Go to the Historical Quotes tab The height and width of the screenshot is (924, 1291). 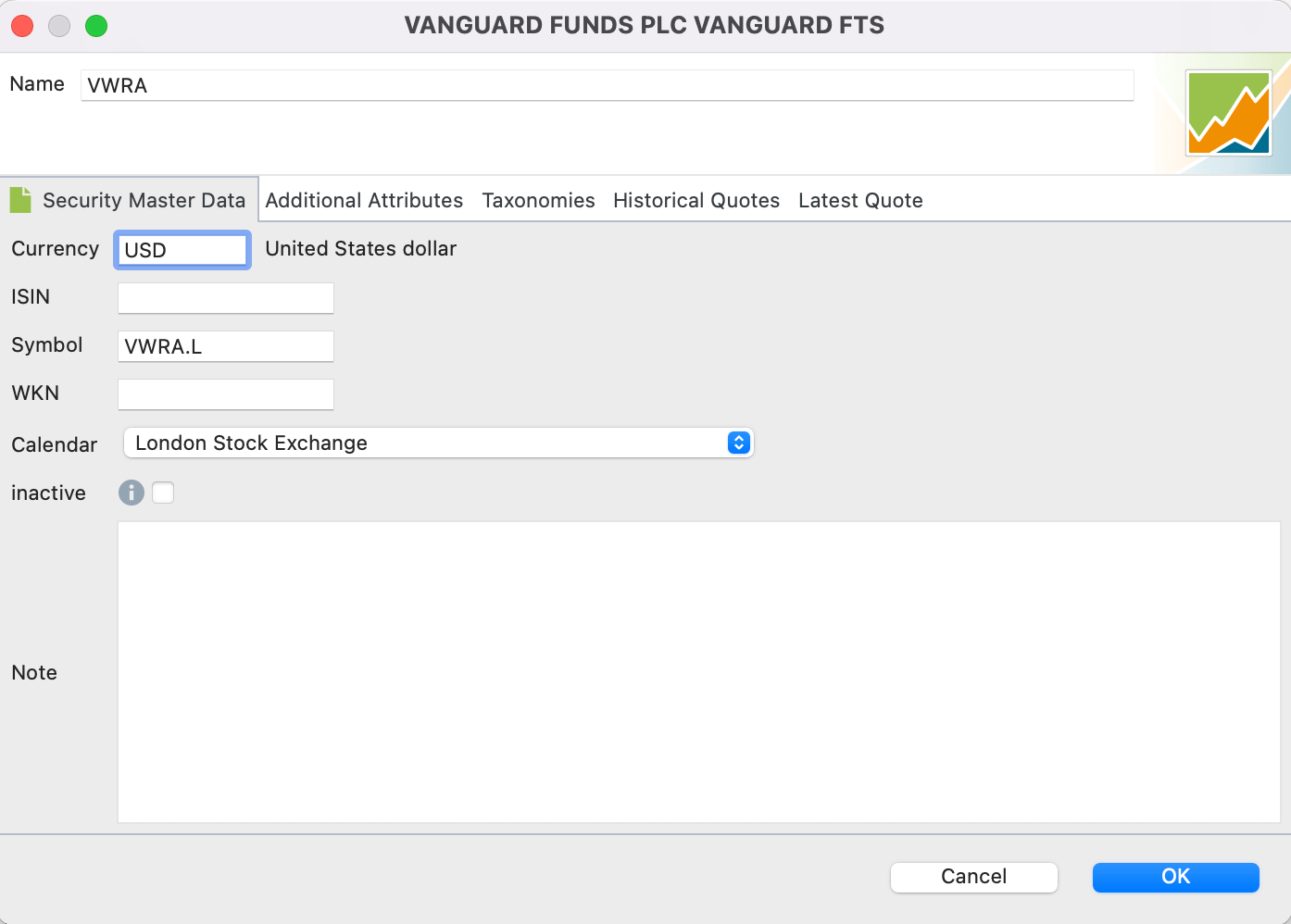click(x=696, y=200)
